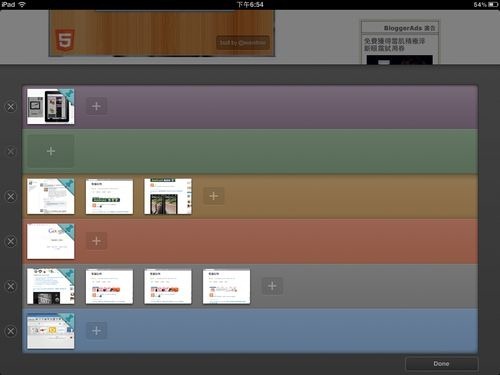
Task: Open second thumbnail in gray group
Action: pos(109,286)
